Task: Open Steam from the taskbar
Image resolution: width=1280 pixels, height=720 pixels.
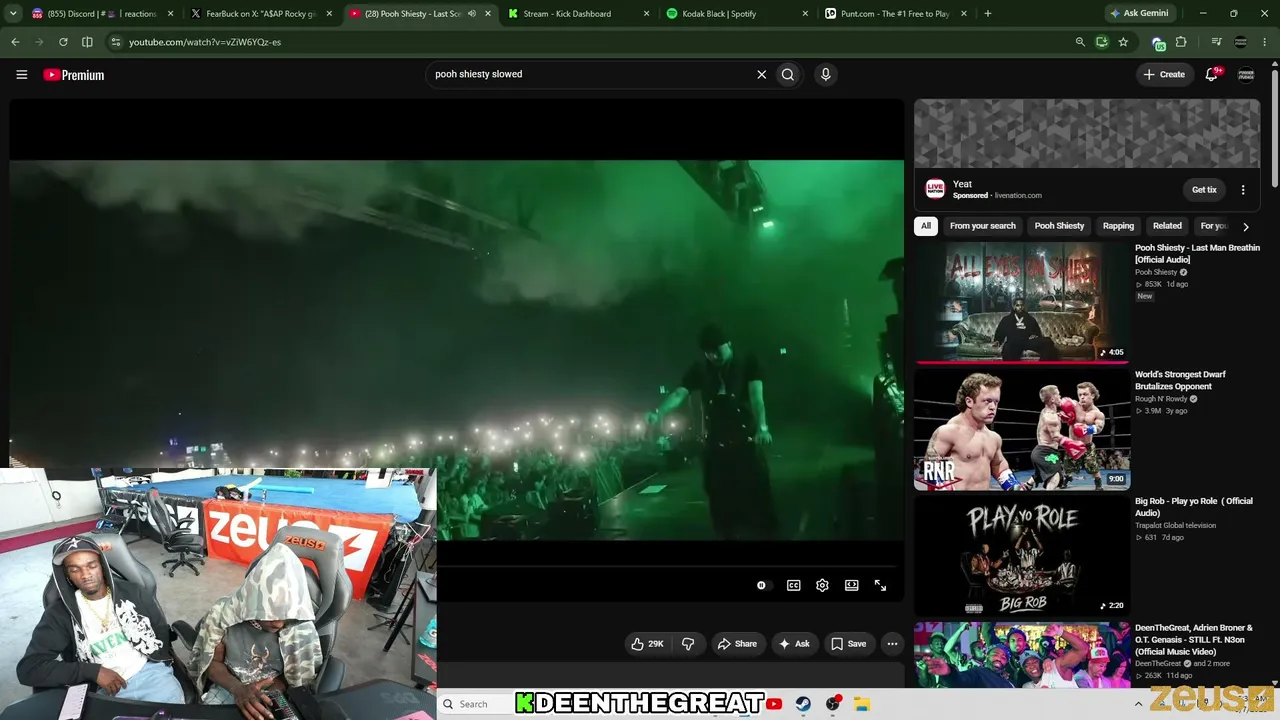Action: (803, 704)
